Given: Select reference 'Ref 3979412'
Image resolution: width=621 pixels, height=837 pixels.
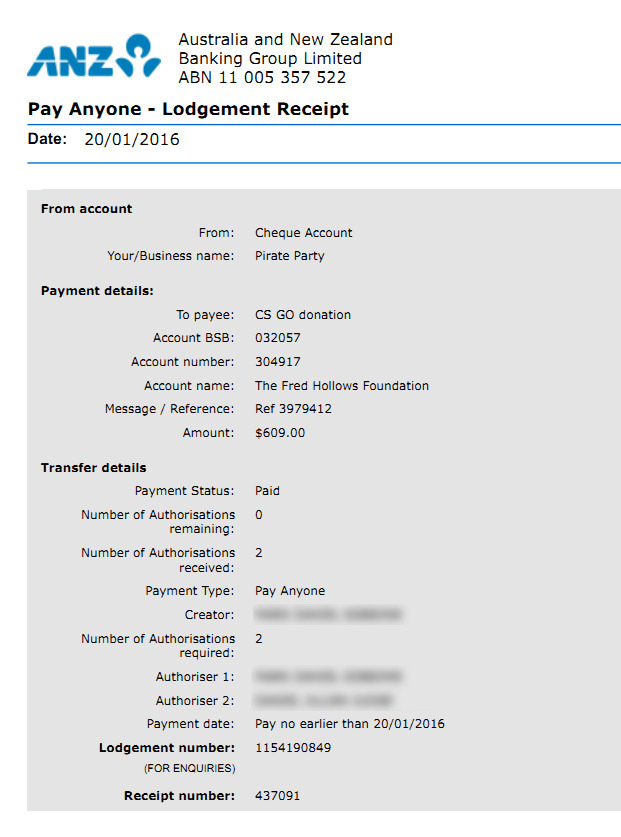Looking at the screenshot, I should click(x=293, y=409).
